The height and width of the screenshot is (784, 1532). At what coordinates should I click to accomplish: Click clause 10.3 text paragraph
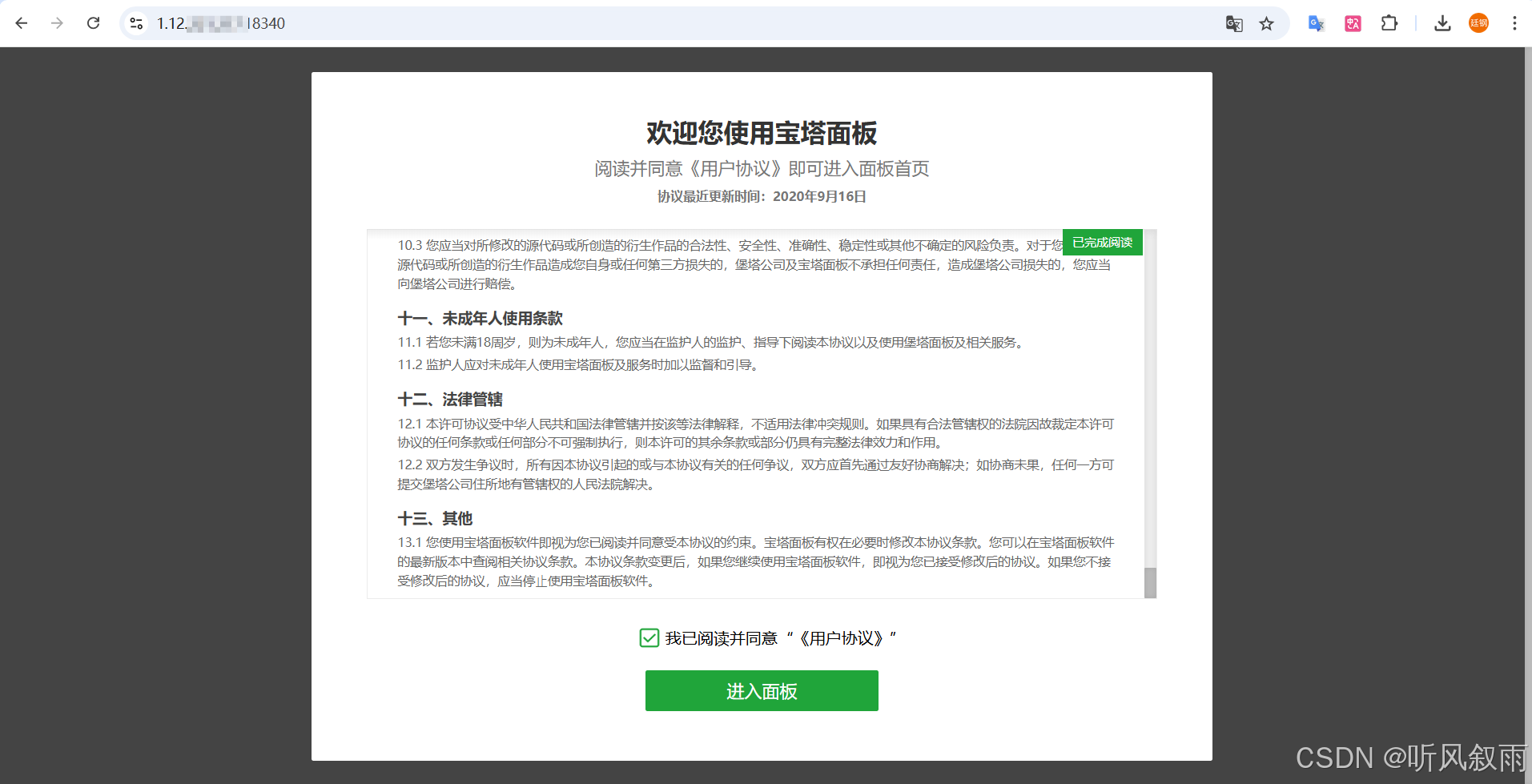coord(756,265)
